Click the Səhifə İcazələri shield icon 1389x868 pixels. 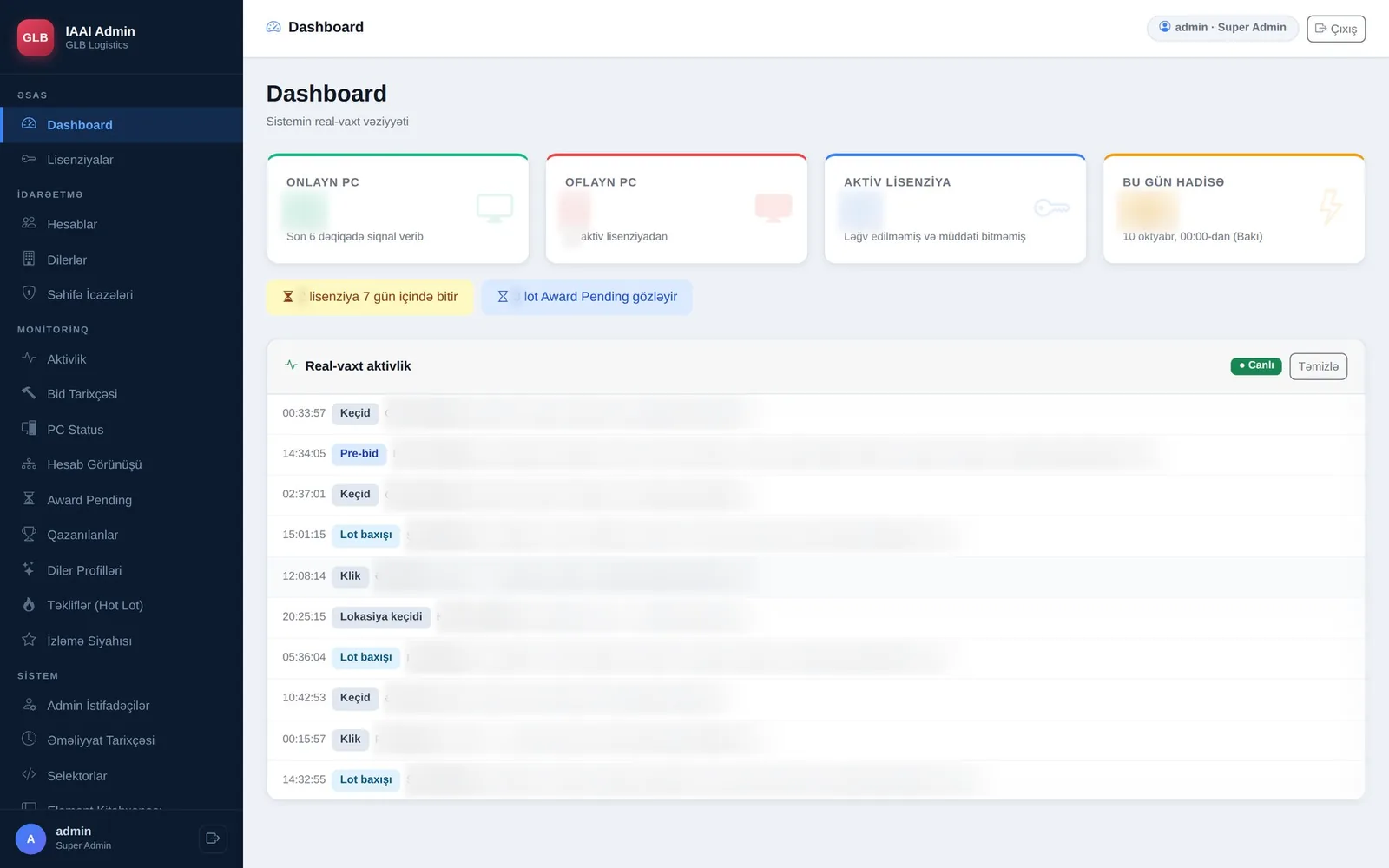pyautogui.click(x=29, y=293)
